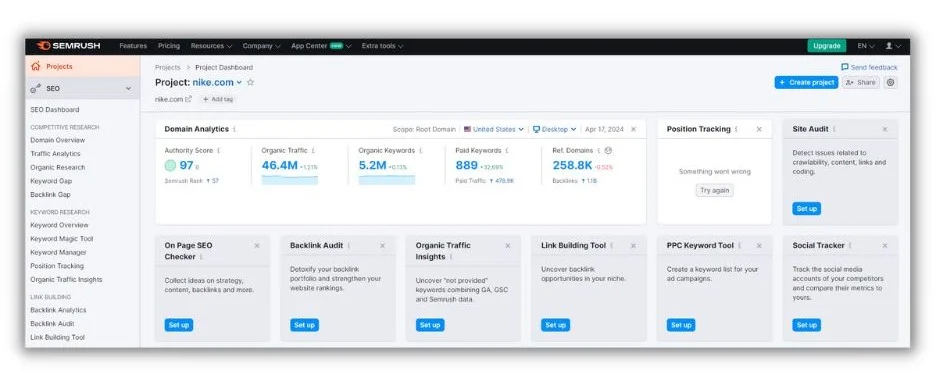The height and width of the screenshot is (391, 936).
Task: Open project settings gear icon
Action: [x=890, y=82]
